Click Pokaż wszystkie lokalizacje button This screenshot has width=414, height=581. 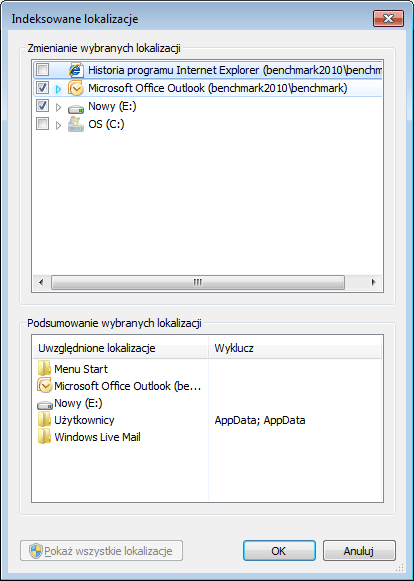tap(102, 551)
